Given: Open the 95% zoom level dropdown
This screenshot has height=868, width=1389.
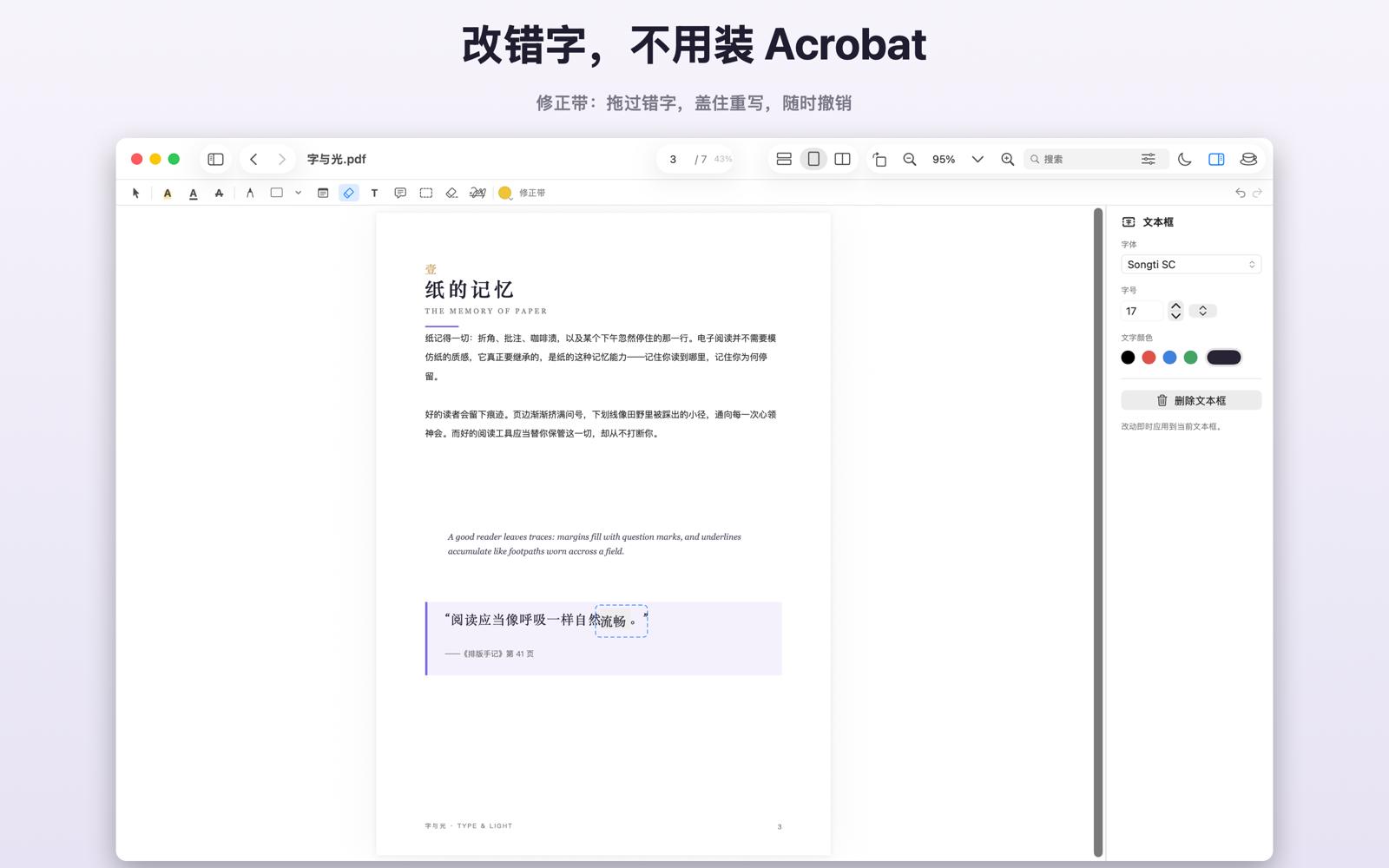Looking at the screenshot, I should (x=978, y=159).
